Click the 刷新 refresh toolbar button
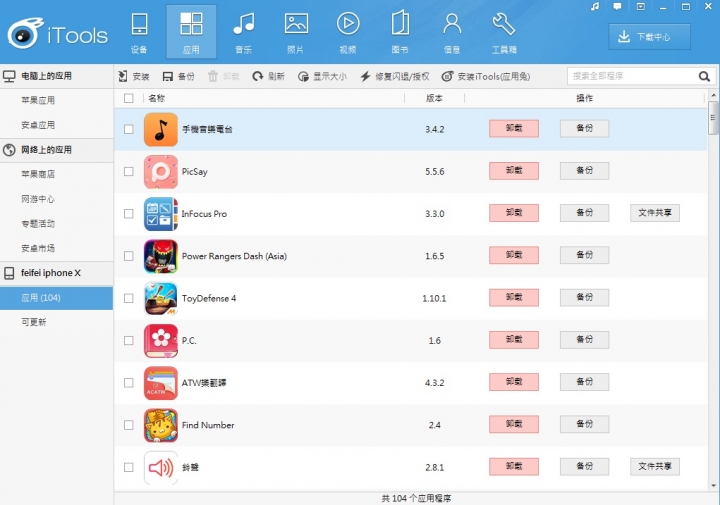The width and height of the screenshot is (720, 505). (268, 76)
